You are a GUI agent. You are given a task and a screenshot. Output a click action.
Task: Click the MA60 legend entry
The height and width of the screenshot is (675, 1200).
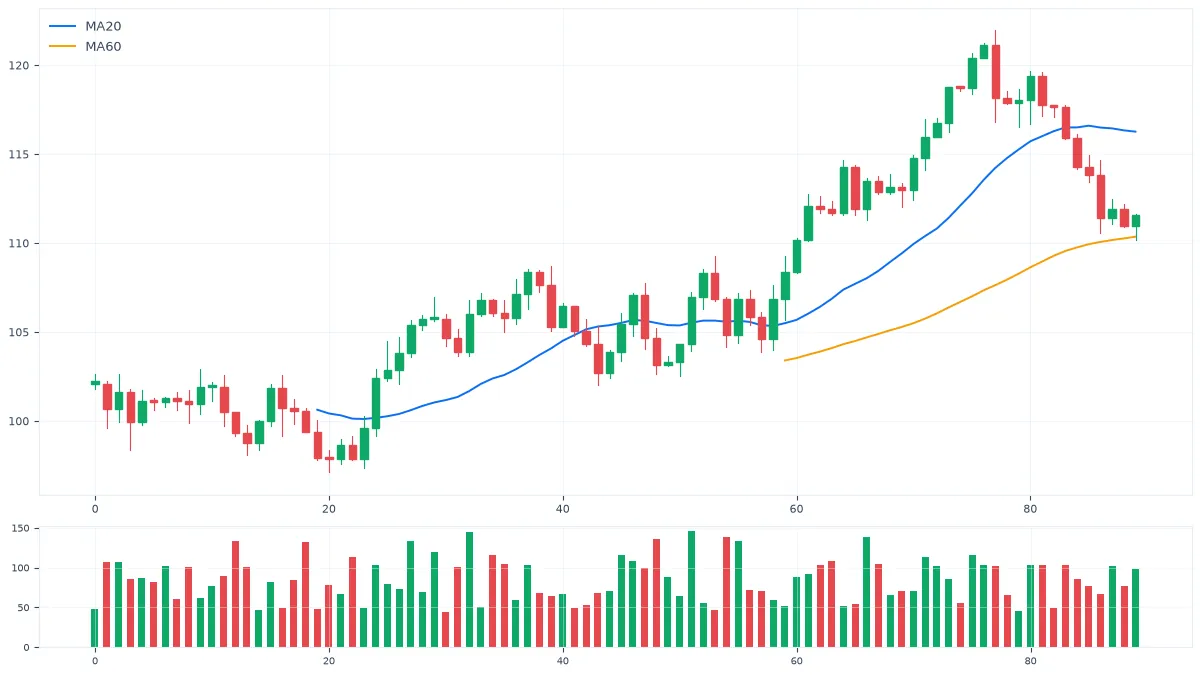[x=85, y=47]
